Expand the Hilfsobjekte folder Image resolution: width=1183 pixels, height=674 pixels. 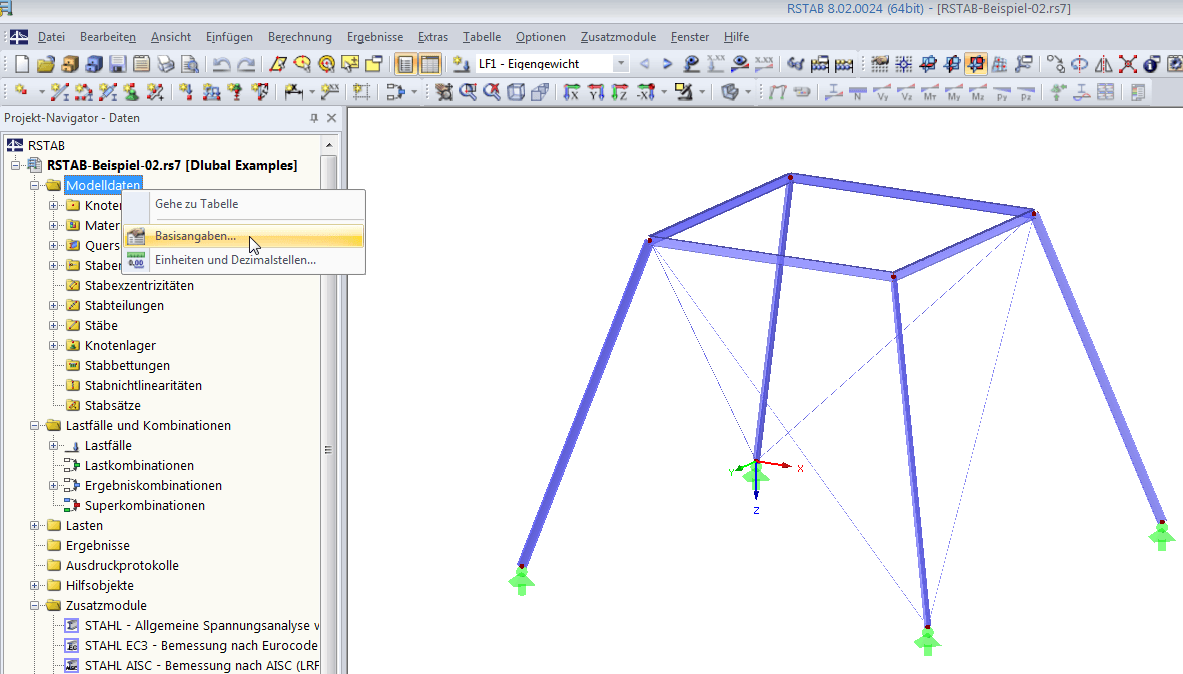click(x=34, y=586)
